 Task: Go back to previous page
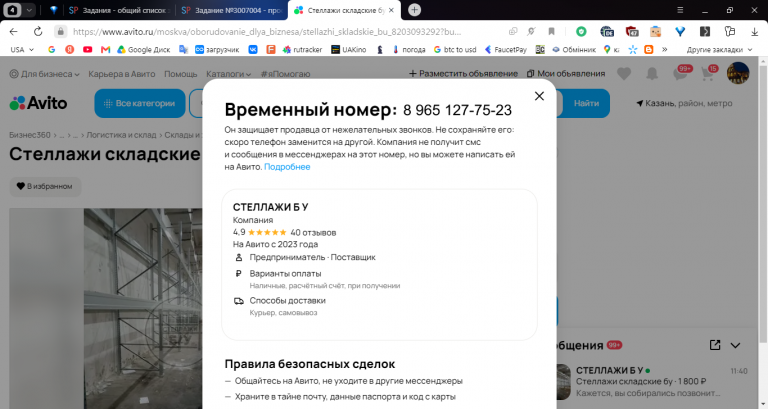[13, 32]
